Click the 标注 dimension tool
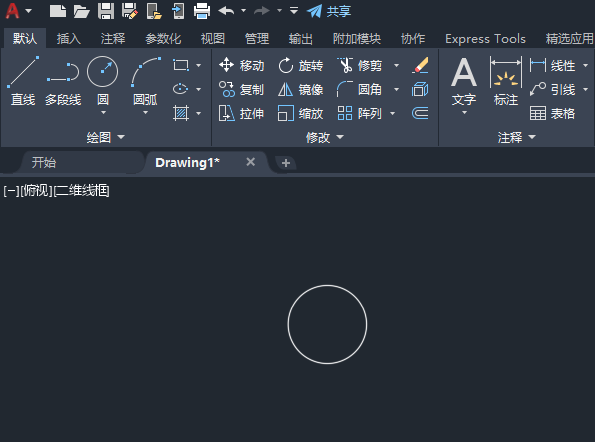This screenshot has width=595, height=442. point(506,81)
